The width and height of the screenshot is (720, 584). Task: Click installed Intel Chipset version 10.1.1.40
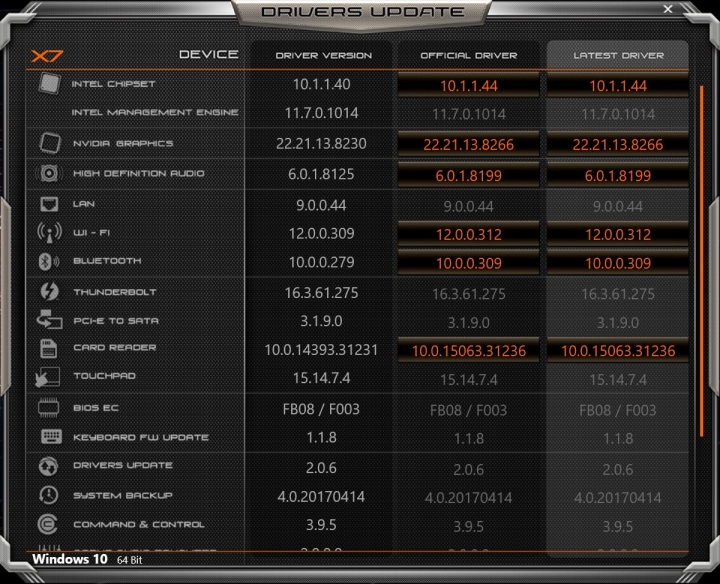pos(321,84)
